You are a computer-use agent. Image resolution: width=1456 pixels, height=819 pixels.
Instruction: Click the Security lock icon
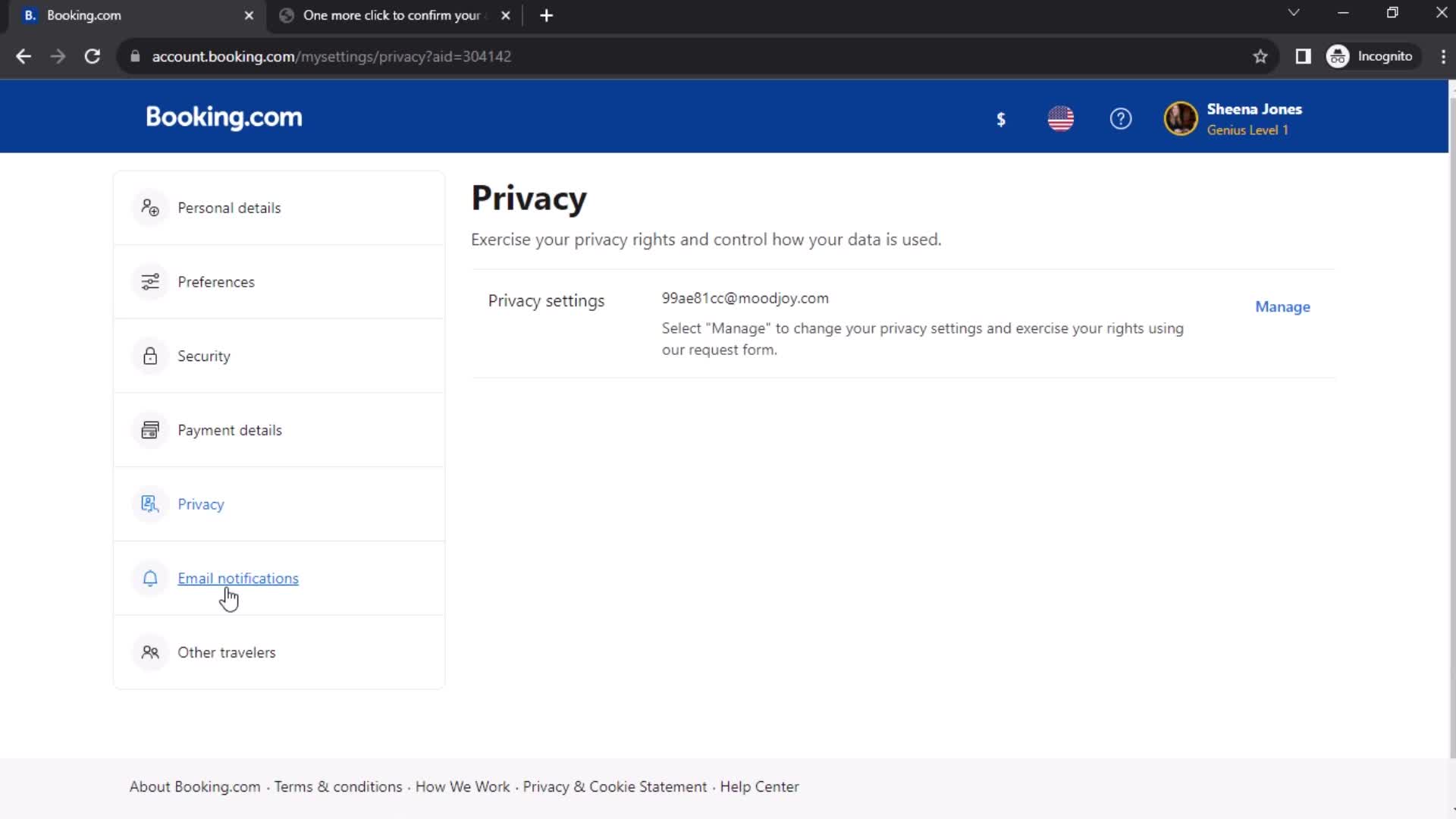[150, 356]
